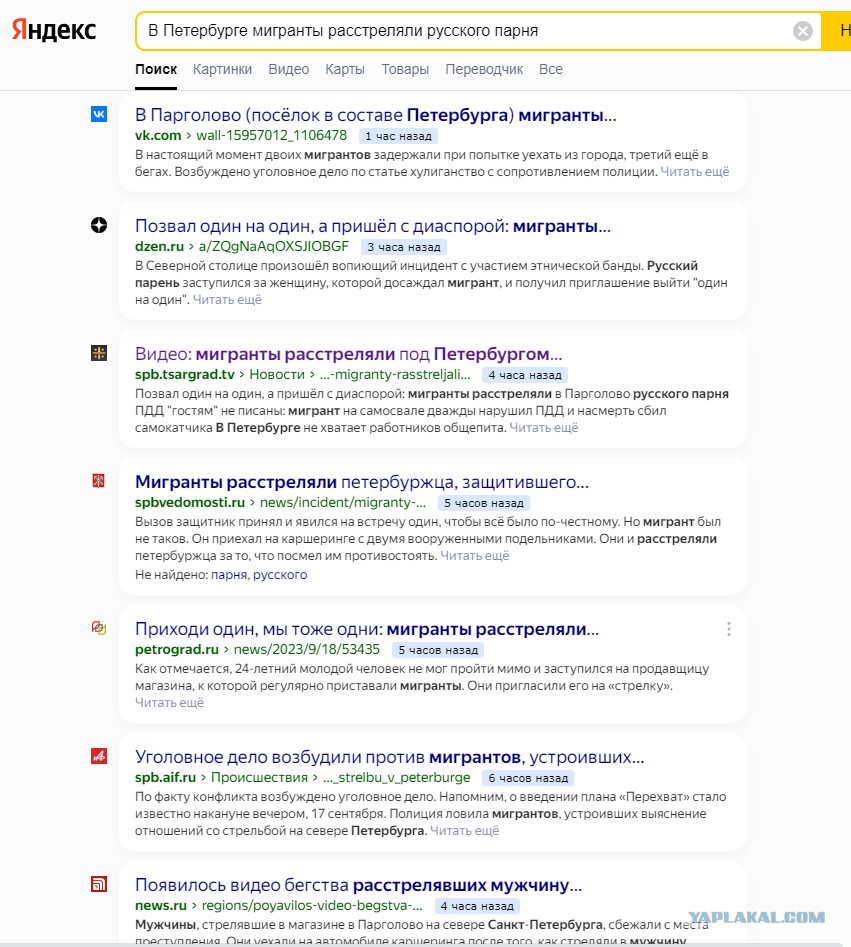The height and width of the screenshot is (947, 851).
Task: Click the 'парня' not-found word link
Action: 229,575
